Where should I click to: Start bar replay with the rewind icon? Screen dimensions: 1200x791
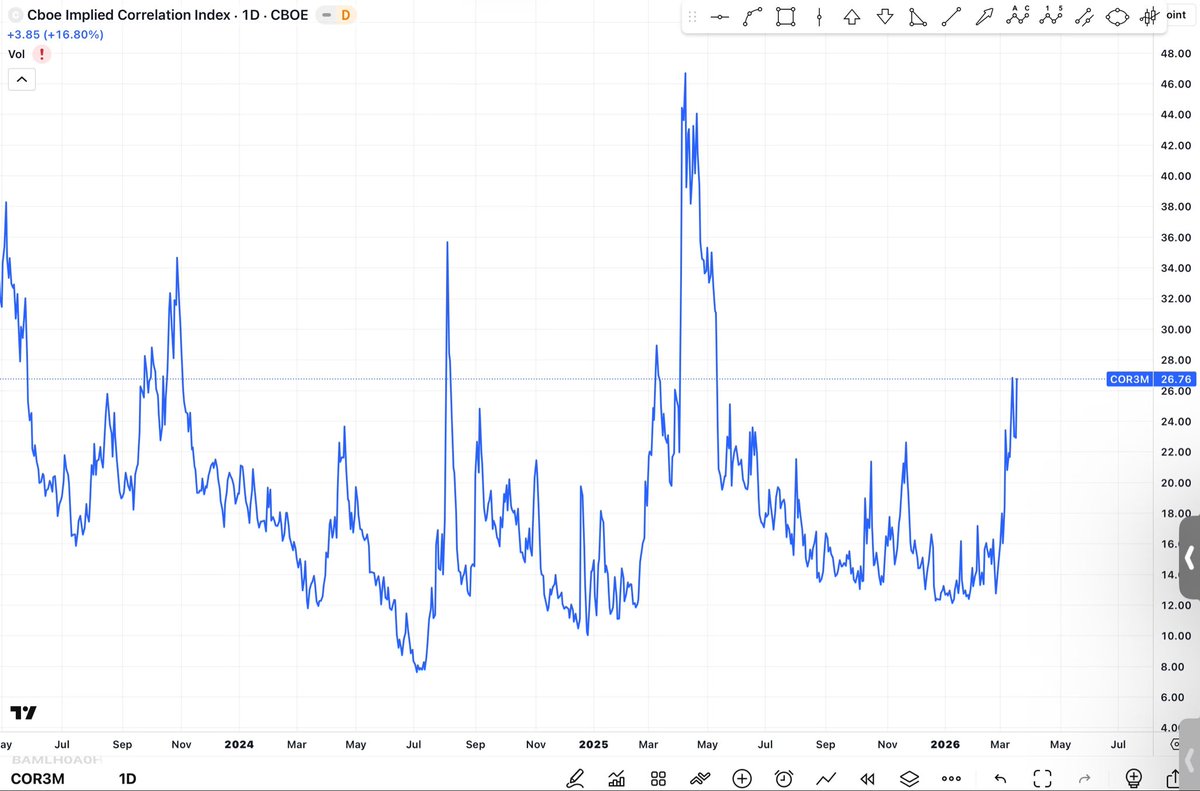pos(868,778)
